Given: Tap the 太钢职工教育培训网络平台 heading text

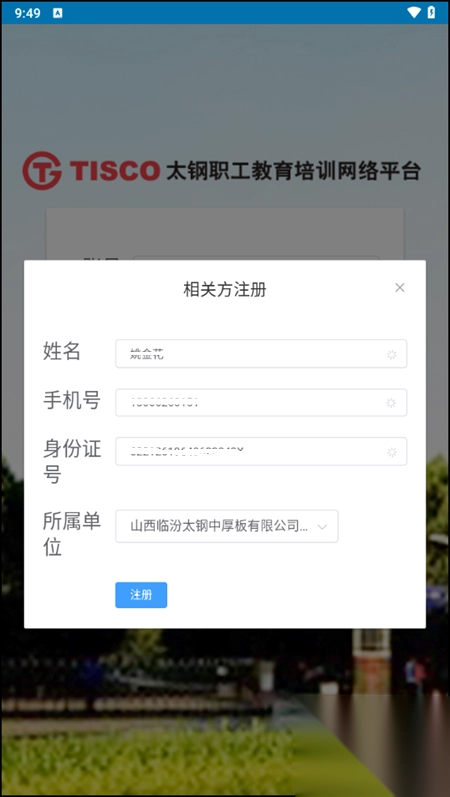Looking at the screenshot, I should [294, 171].
